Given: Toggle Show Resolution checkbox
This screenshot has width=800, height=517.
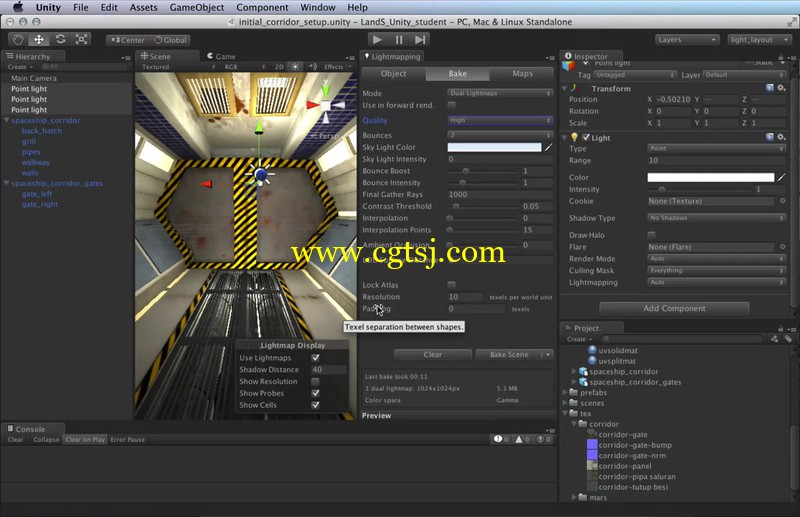Looking at the screenshot, I should click(315, 381).
